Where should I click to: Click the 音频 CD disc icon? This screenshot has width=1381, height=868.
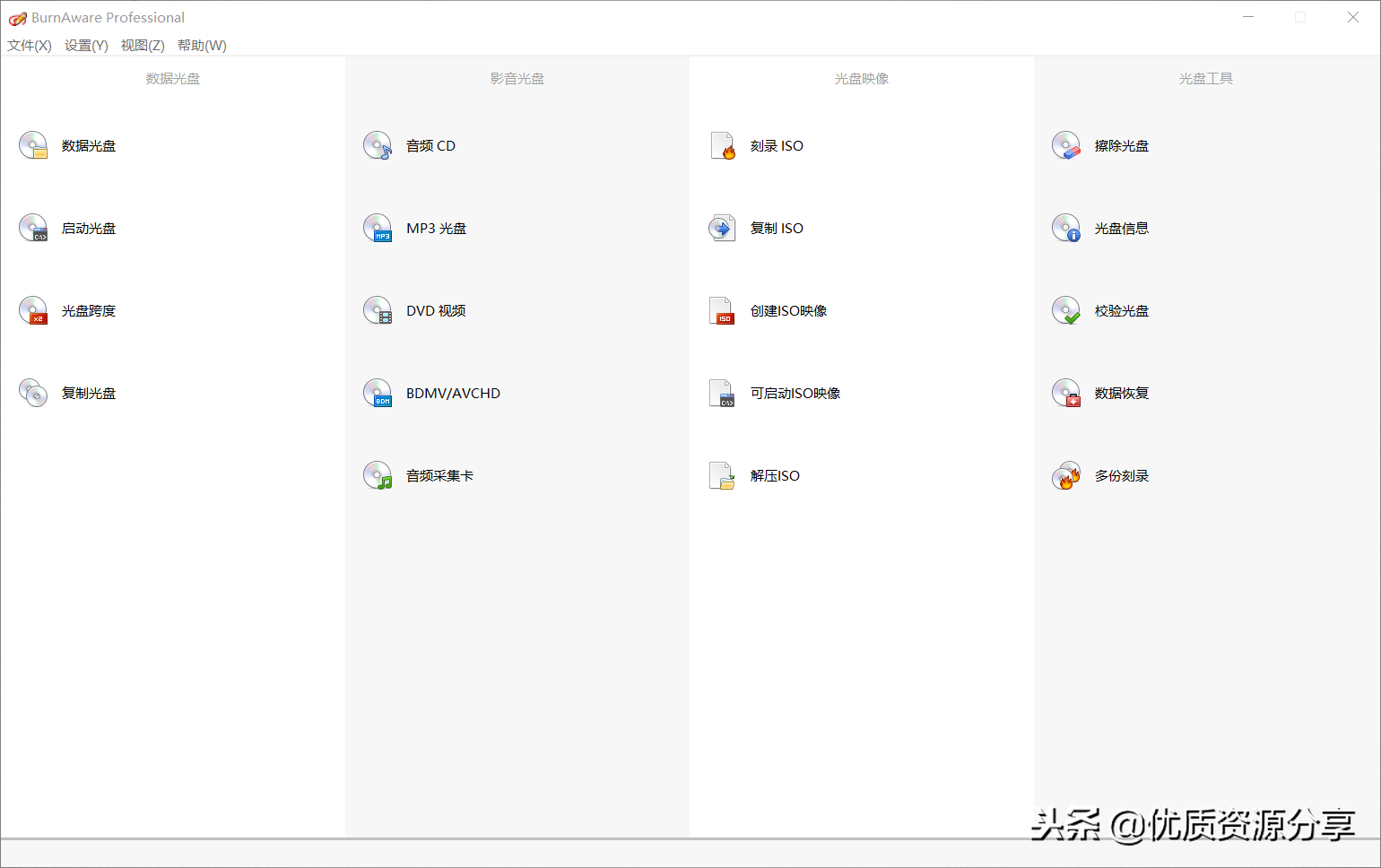tap(378, 145)
